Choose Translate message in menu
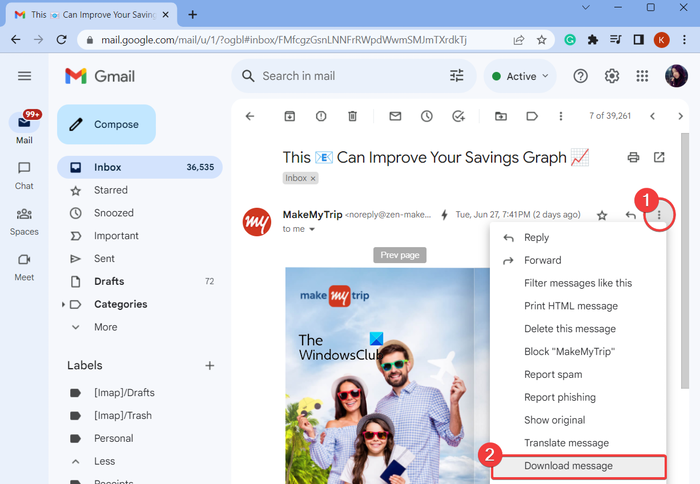700x484 pixels. click(578, 442)
